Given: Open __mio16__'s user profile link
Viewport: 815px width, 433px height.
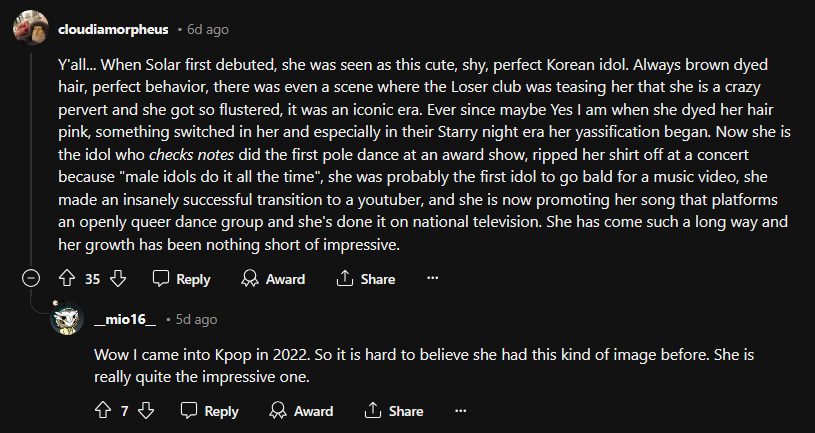Looking at the screenshot, I should 124,319.
